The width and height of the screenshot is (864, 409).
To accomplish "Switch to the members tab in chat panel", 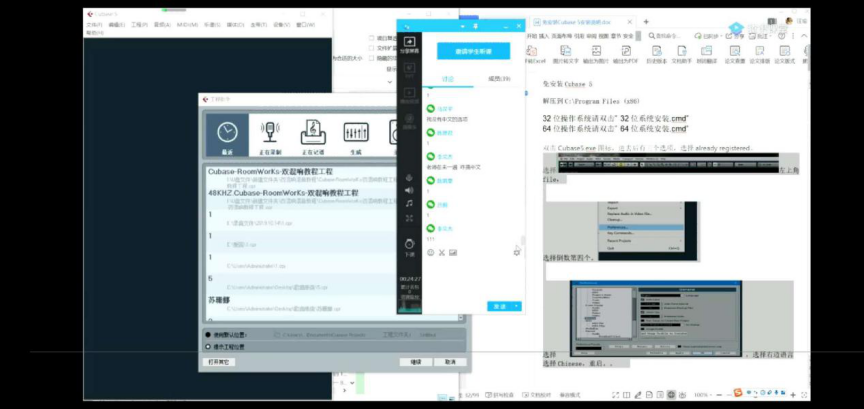I will [x=496, y=78].
